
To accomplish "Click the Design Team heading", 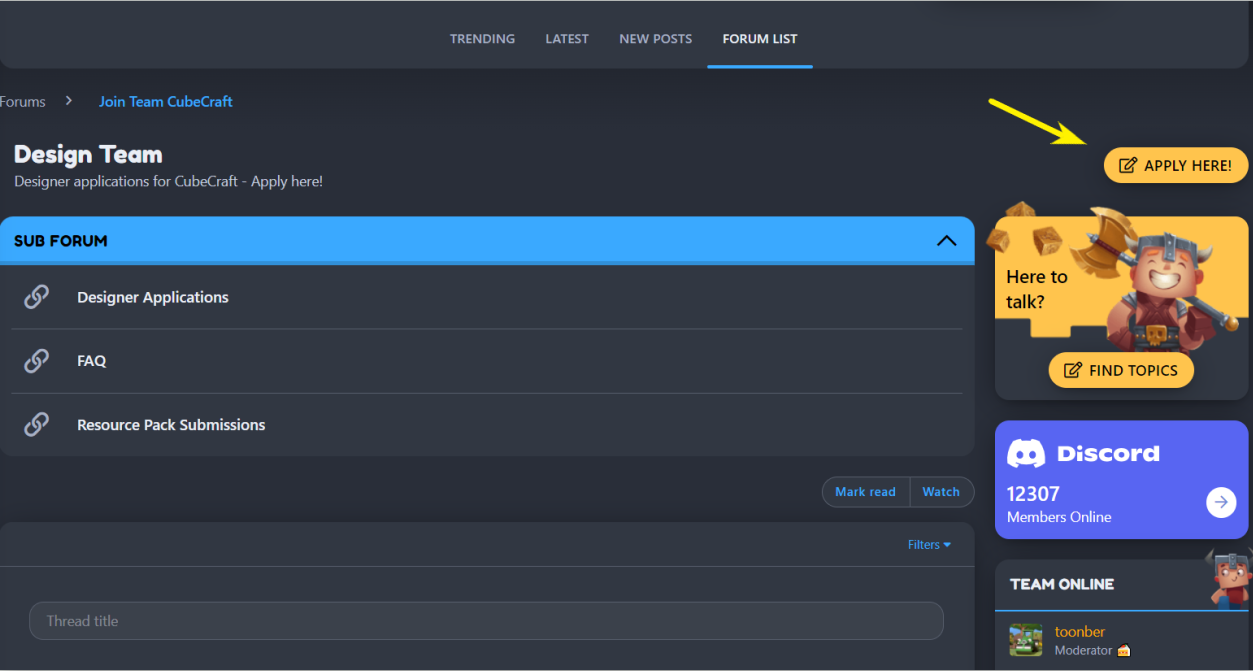I will click(88, 155).
